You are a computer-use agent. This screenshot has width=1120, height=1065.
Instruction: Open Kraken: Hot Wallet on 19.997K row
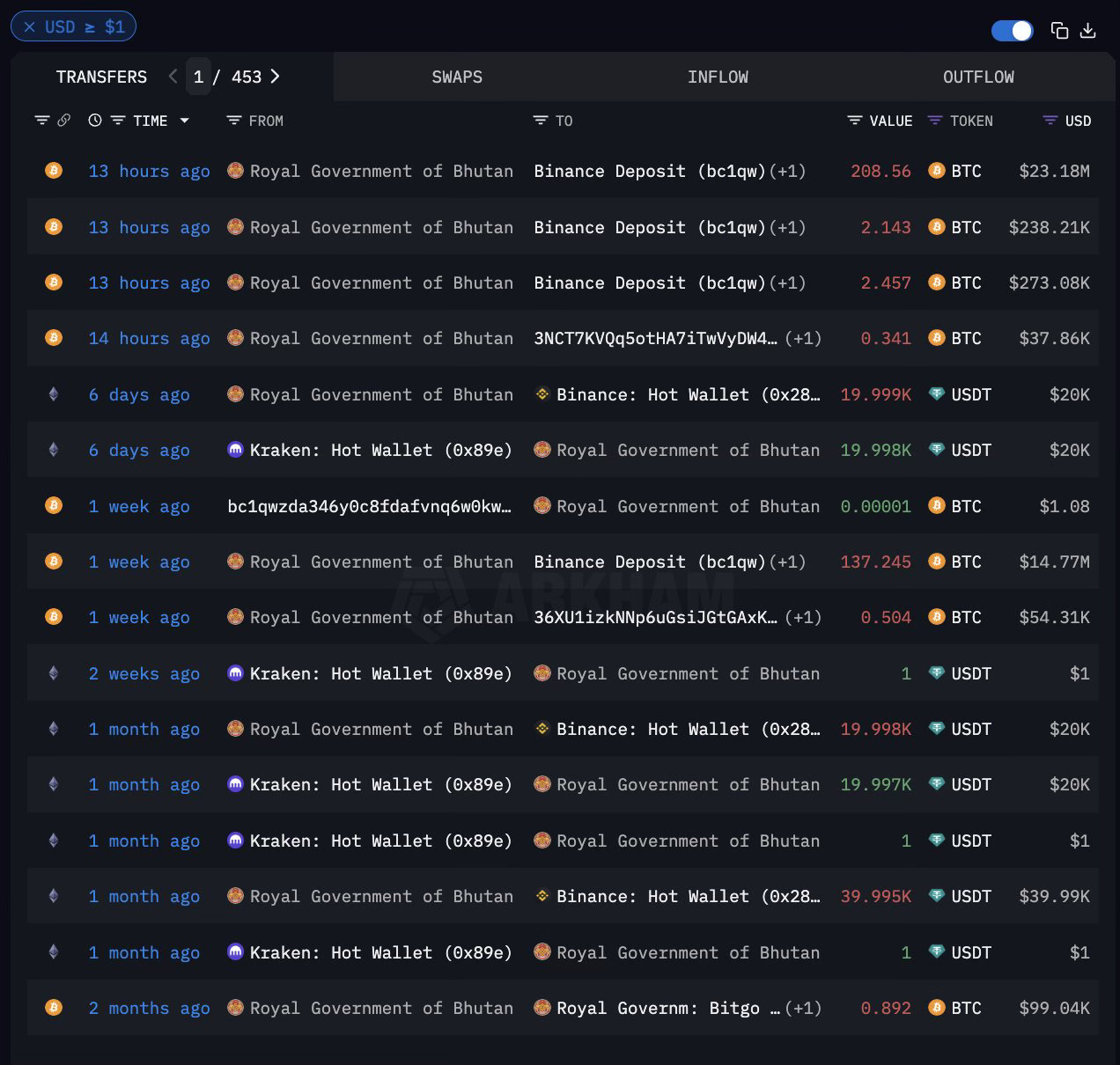coord(380,785)
